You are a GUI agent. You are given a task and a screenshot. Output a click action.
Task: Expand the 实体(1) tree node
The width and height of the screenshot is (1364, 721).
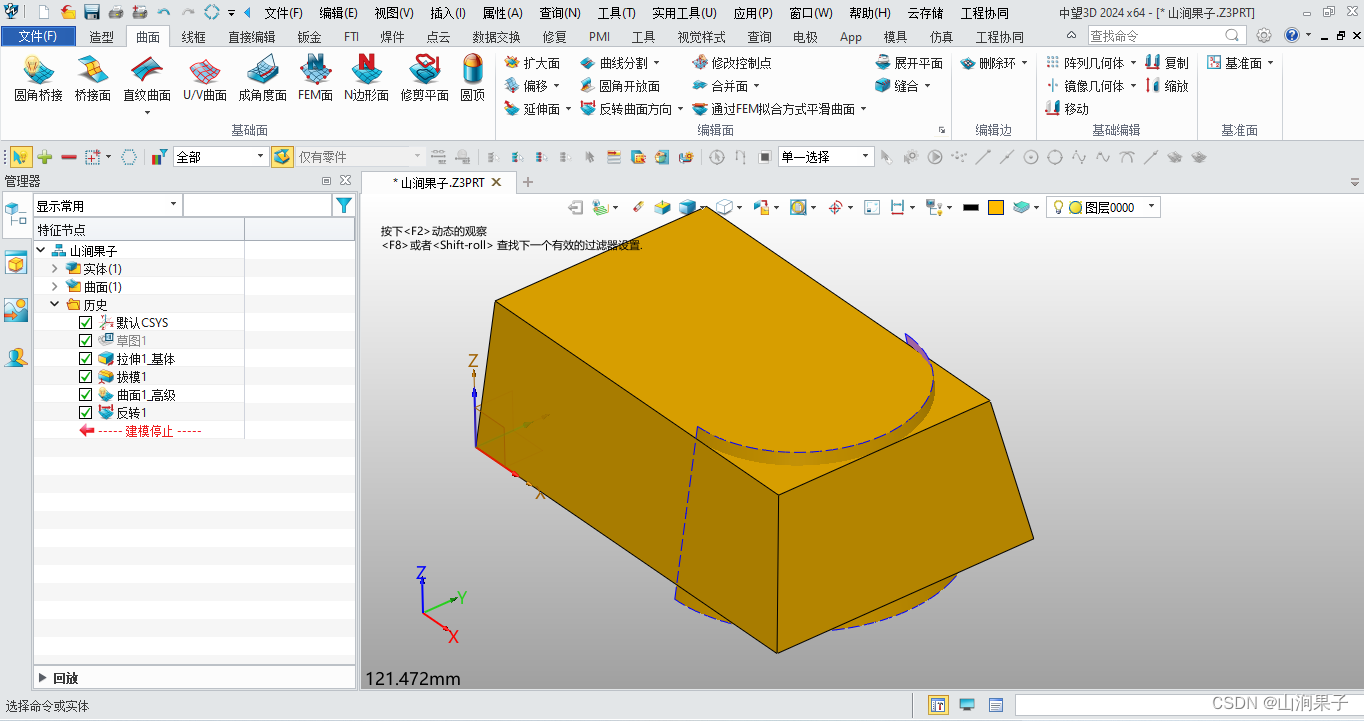click(x=55, y=269)
